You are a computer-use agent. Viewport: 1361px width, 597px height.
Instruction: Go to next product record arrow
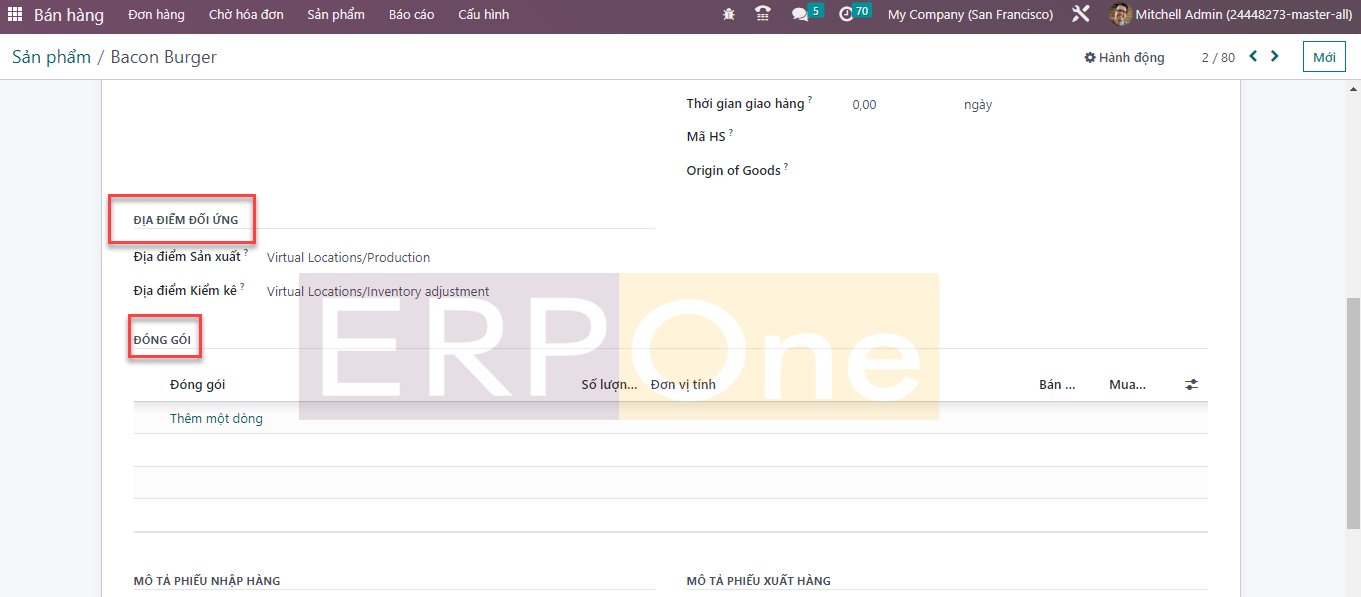tap(1275, 57)
